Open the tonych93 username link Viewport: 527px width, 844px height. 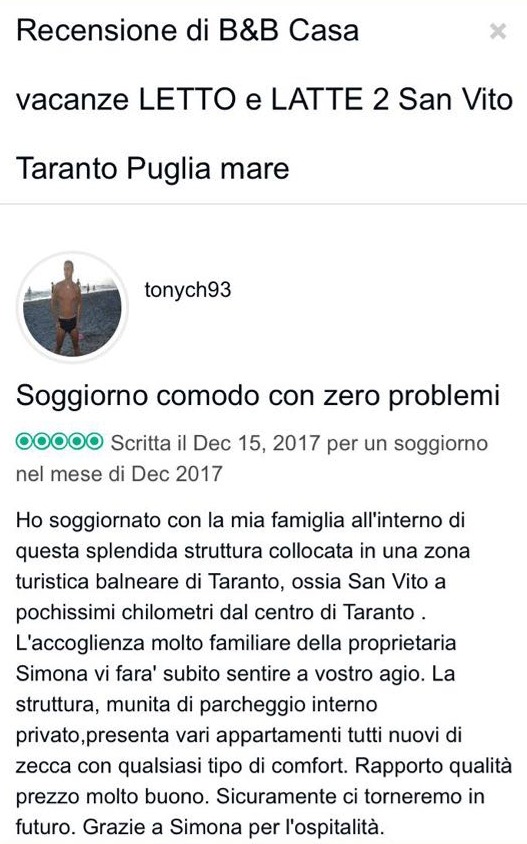coord(188,290)
